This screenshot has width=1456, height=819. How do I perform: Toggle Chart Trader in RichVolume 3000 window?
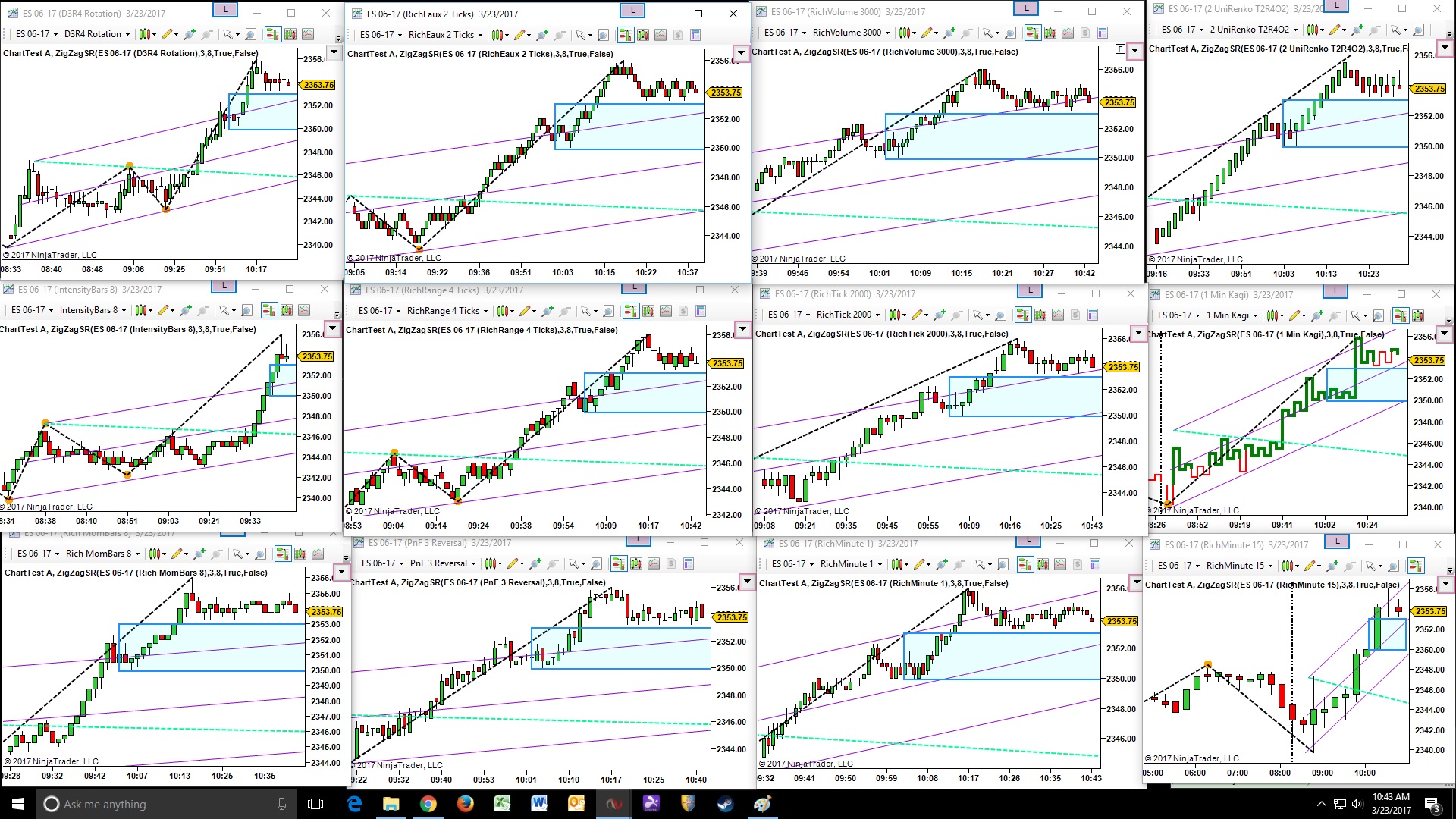[x=1033, y=33]
